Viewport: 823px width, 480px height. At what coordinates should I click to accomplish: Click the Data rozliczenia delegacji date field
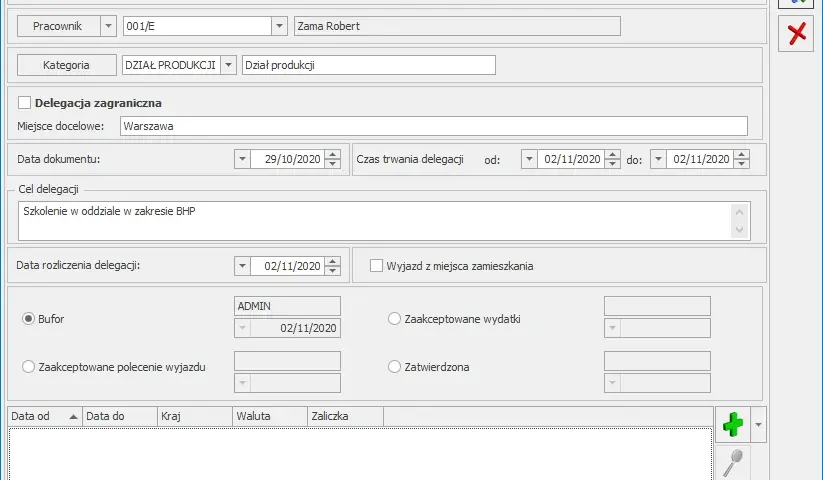[x=288, y=266]
